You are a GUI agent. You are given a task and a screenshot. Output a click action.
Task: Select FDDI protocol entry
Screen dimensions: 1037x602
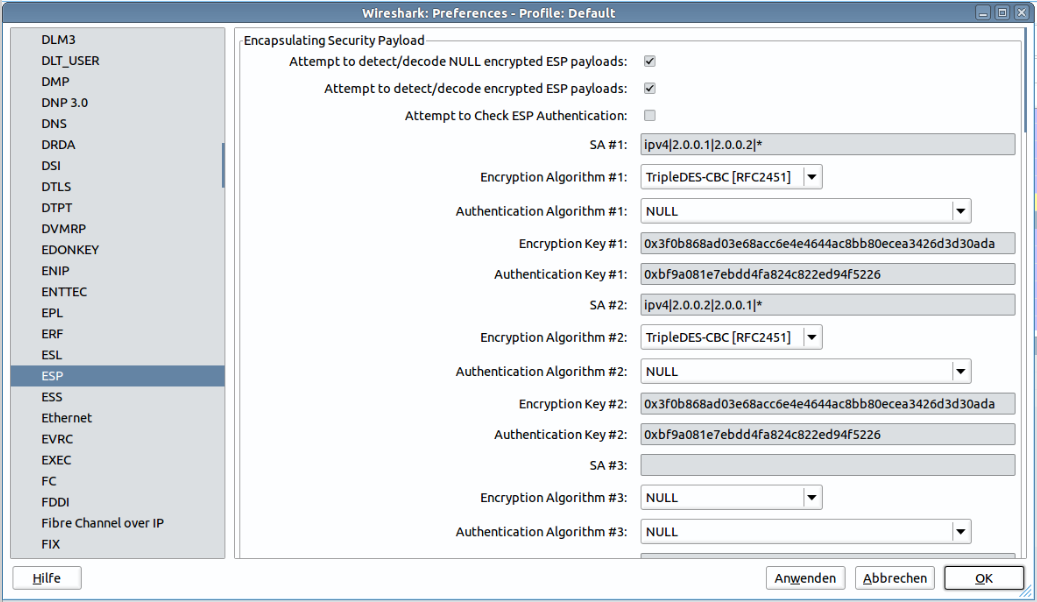click(117, 502)
